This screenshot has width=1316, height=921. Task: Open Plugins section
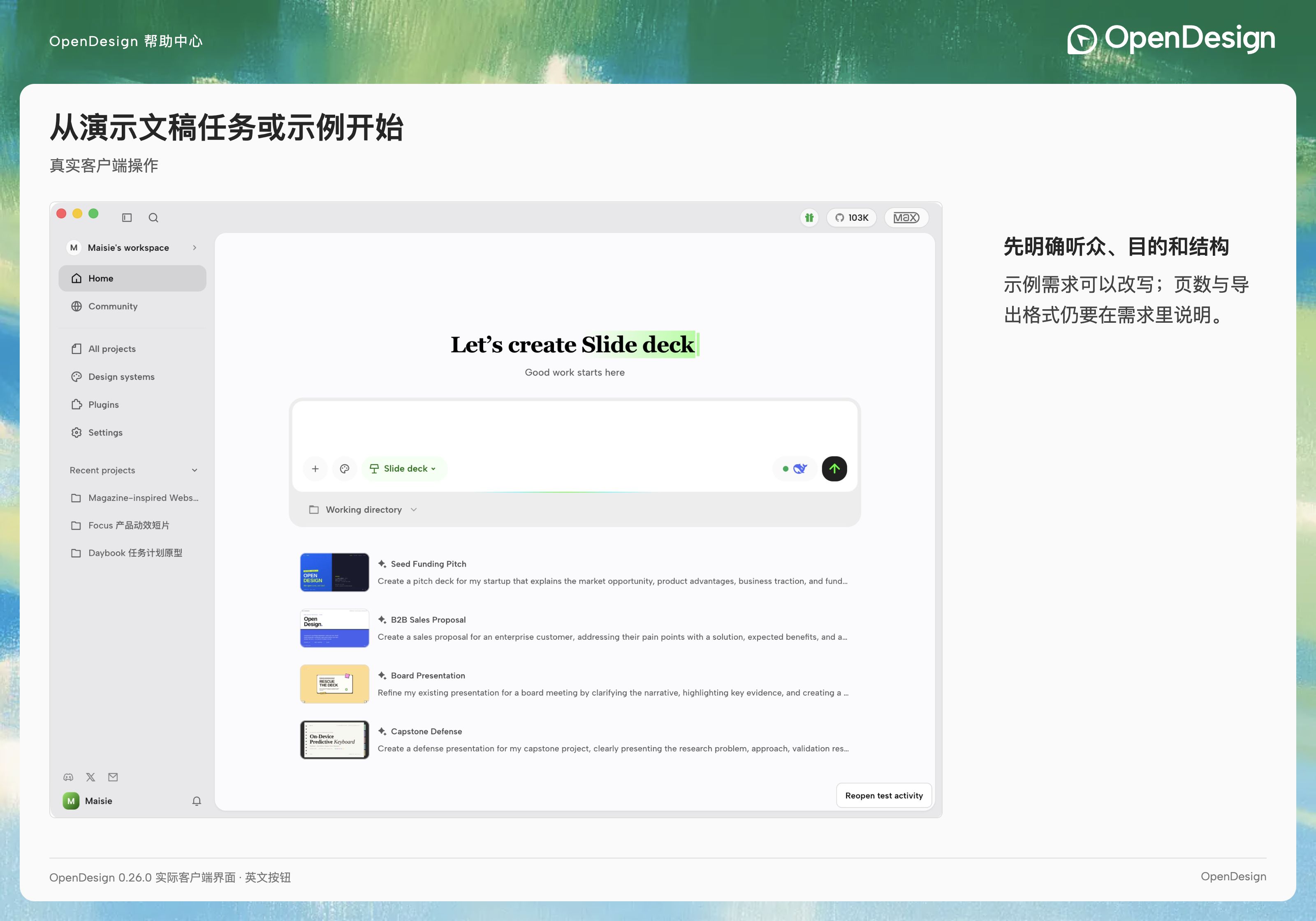pyautogui.click(x=132, y=405)
